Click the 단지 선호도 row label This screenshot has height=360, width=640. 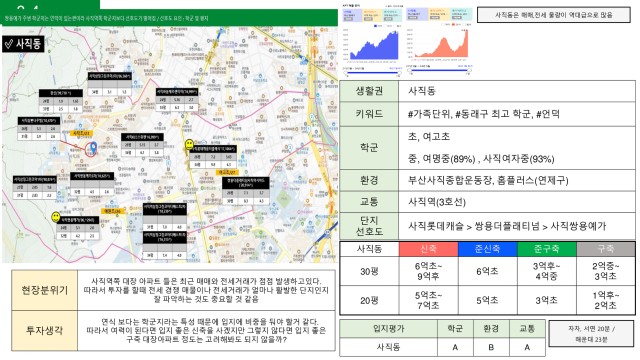click(x=369, y=226)
